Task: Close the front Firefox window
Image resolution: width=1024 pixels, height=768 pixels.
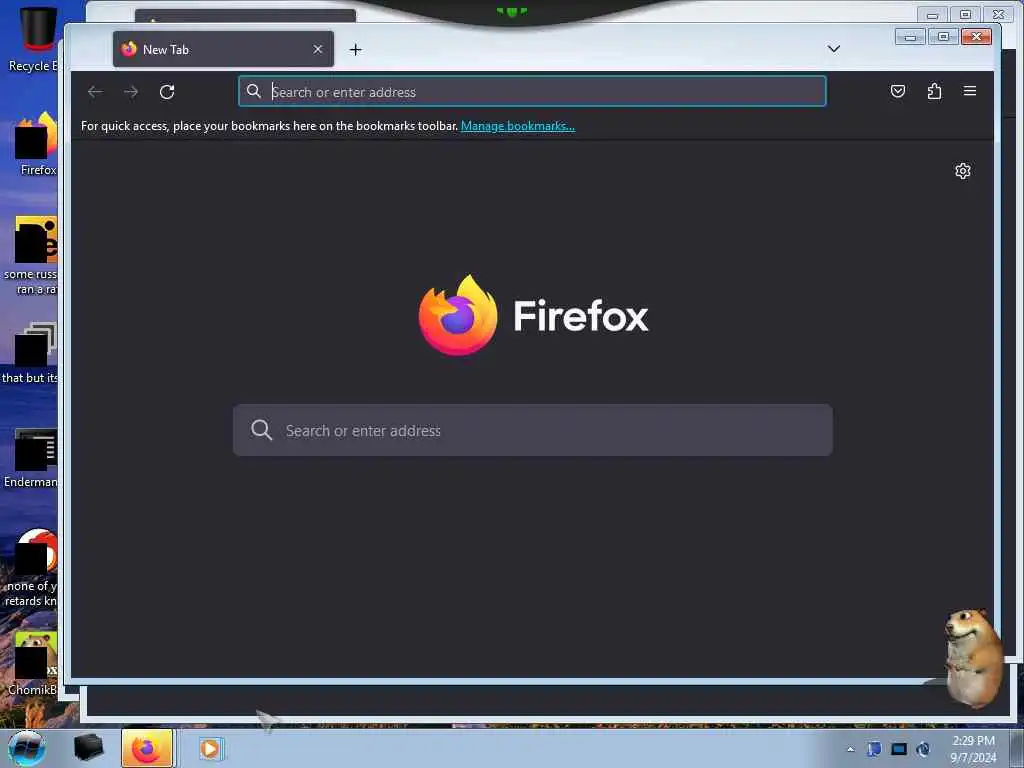Action: 976,37
